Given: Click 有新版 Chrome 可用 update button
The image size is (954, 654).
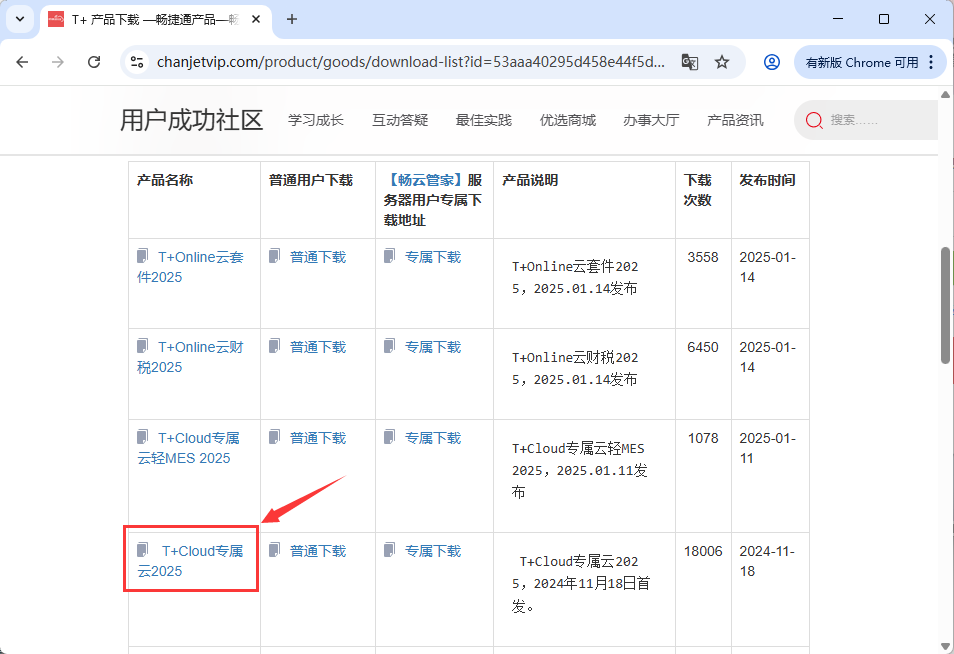Looking at the screenshot, I should coord(862,63).
